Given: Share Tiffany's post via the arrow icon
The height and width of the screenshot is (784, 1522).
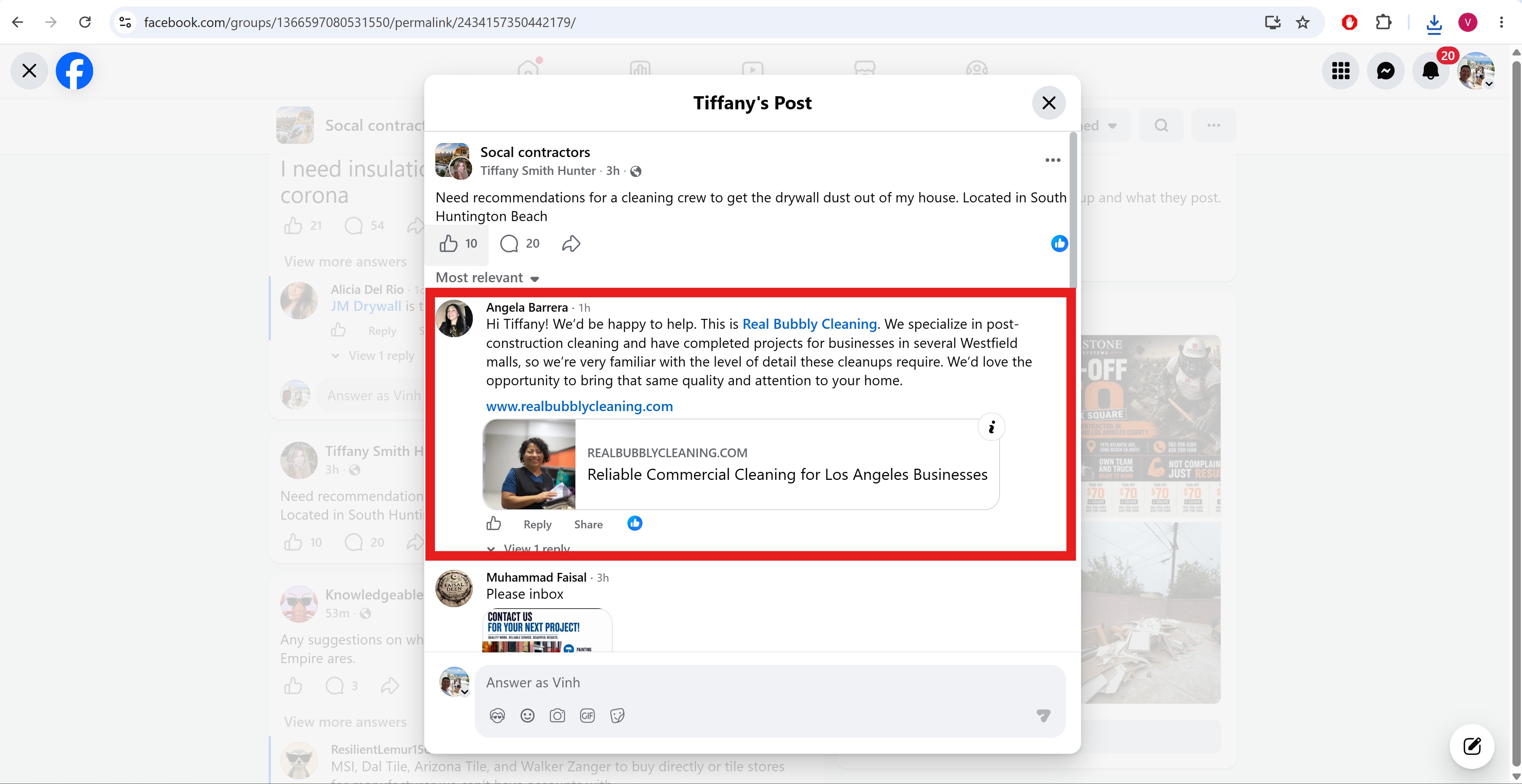Looking at the screenshot, I should (x=571, y=243).
